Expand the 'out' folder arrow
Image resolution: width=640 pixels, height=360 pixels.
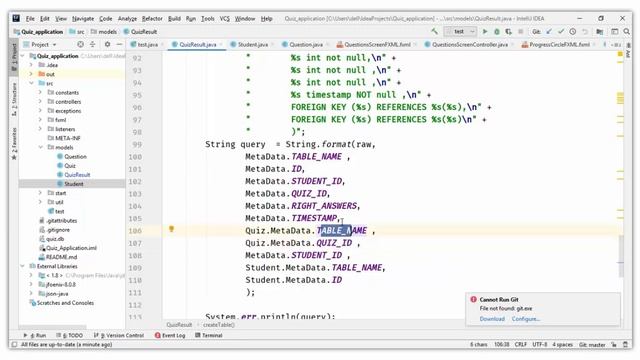pos(31,74)
